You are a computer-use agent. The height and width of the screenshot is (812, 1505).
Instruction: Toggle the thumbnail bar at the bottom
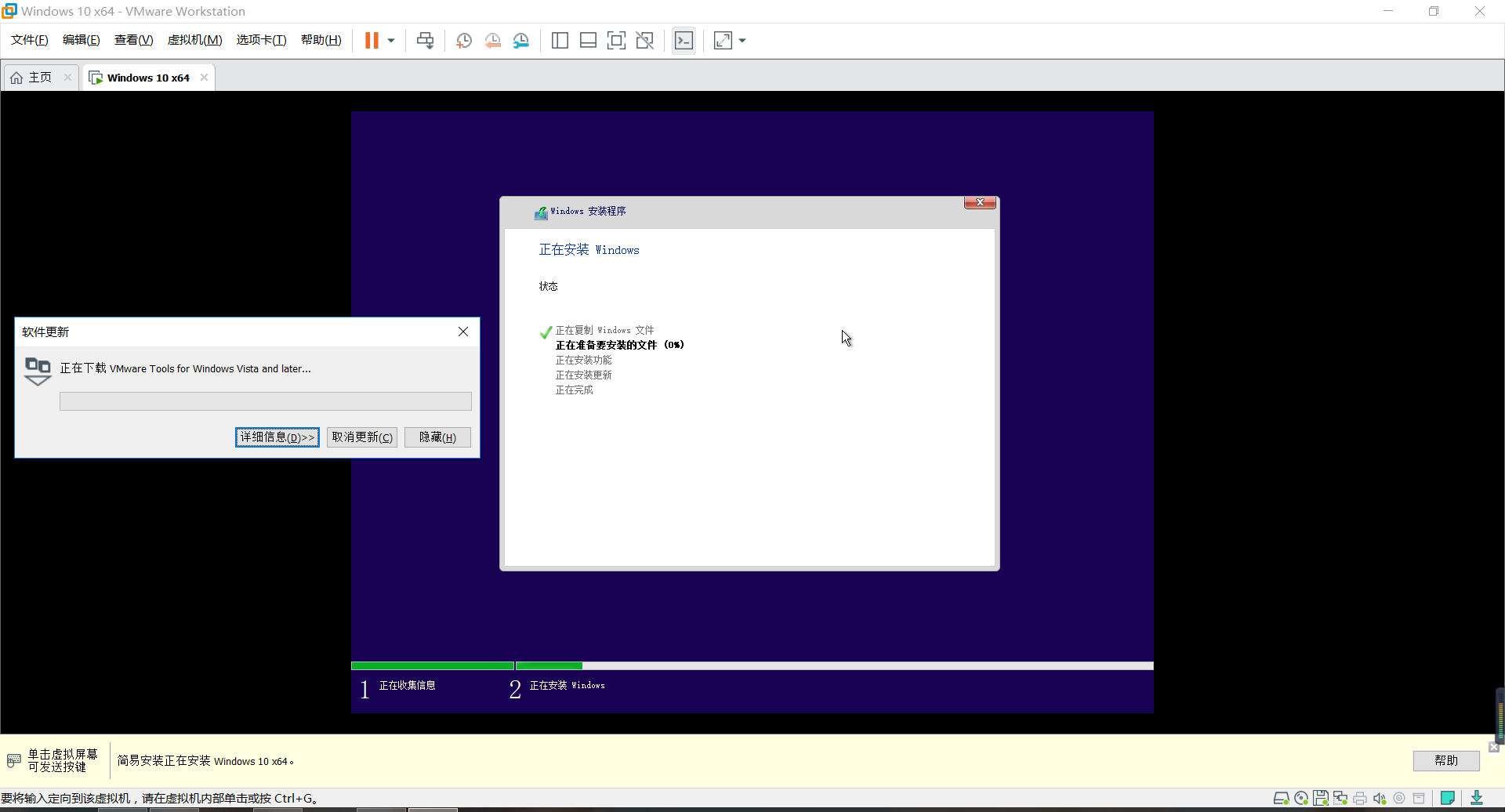588,41
